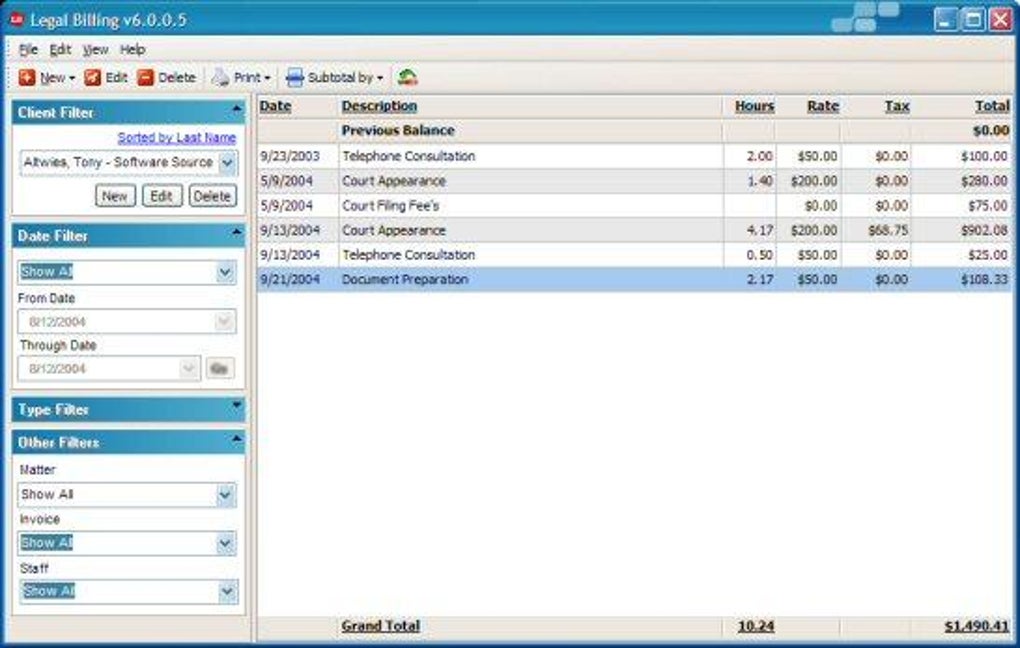Open the New dropdown arrow in toolbar
This screenshot has width=1020, height=648.
[x=72, y=78]
